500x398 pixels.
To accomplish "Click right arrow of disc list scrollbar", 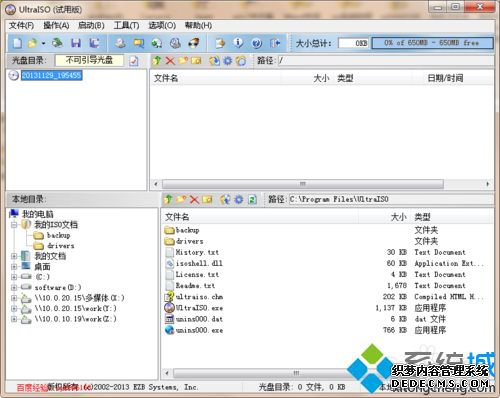I will 488,184.
